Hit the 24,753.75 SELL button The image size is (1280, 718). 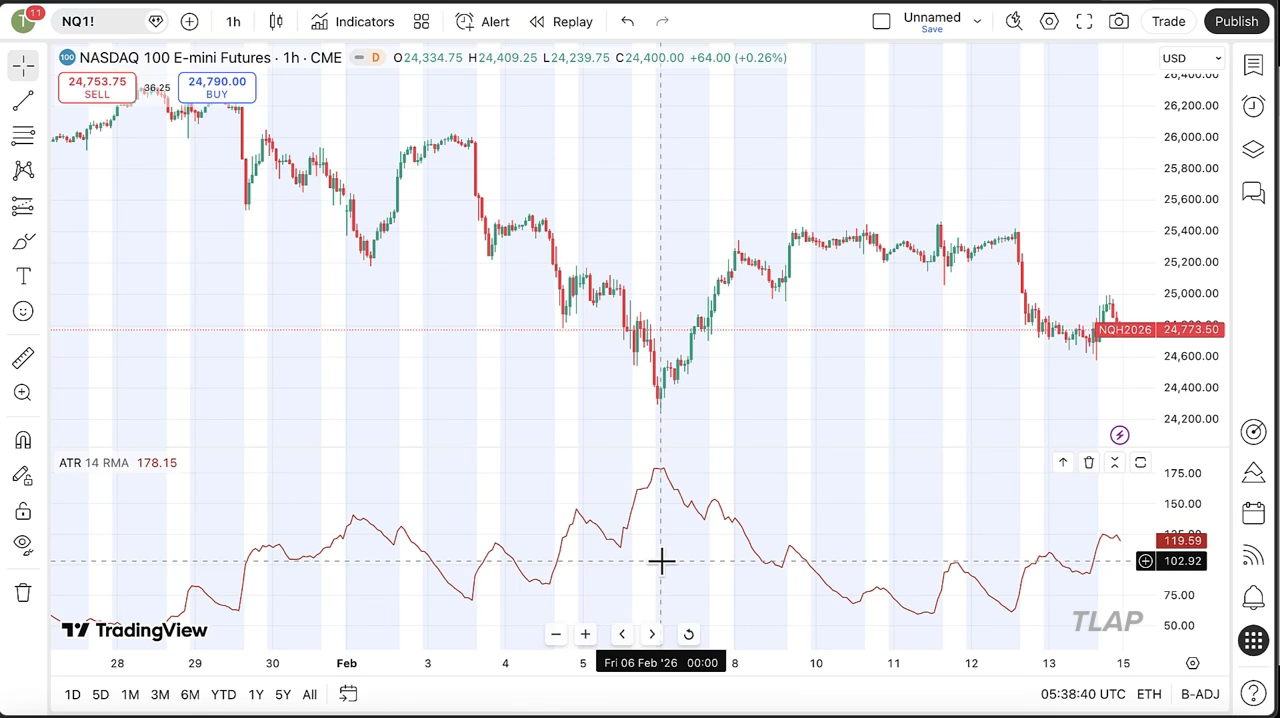[x=97, y=88]
